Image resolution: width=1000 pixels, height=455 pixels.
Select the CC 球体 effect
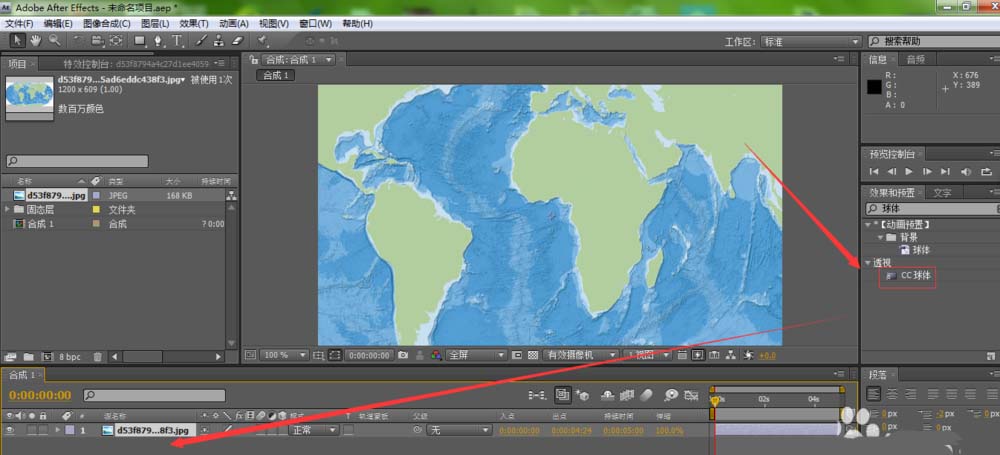pos(916,276)
